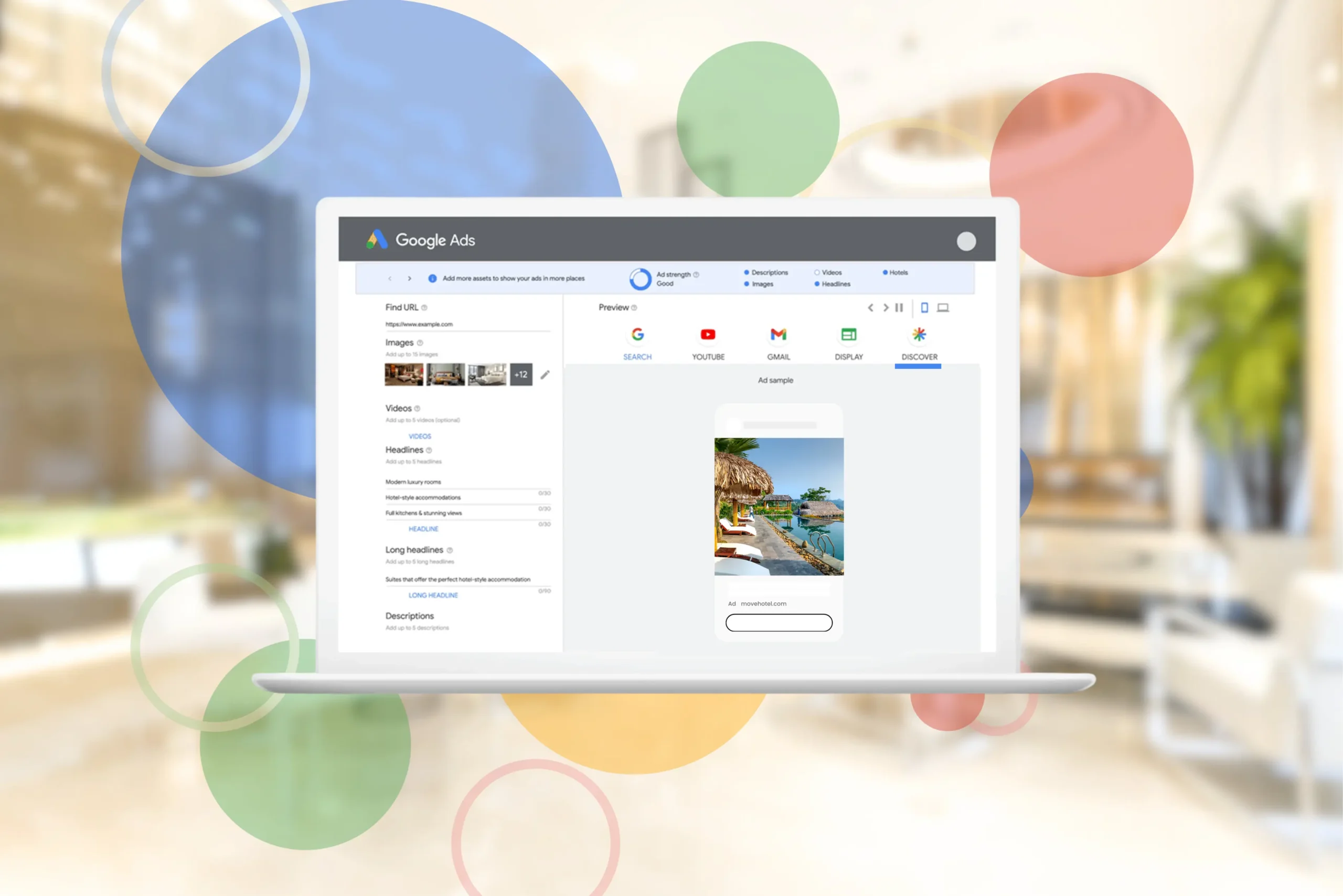
Task: Switch preview to desktop laptop view
Action: 943,307
